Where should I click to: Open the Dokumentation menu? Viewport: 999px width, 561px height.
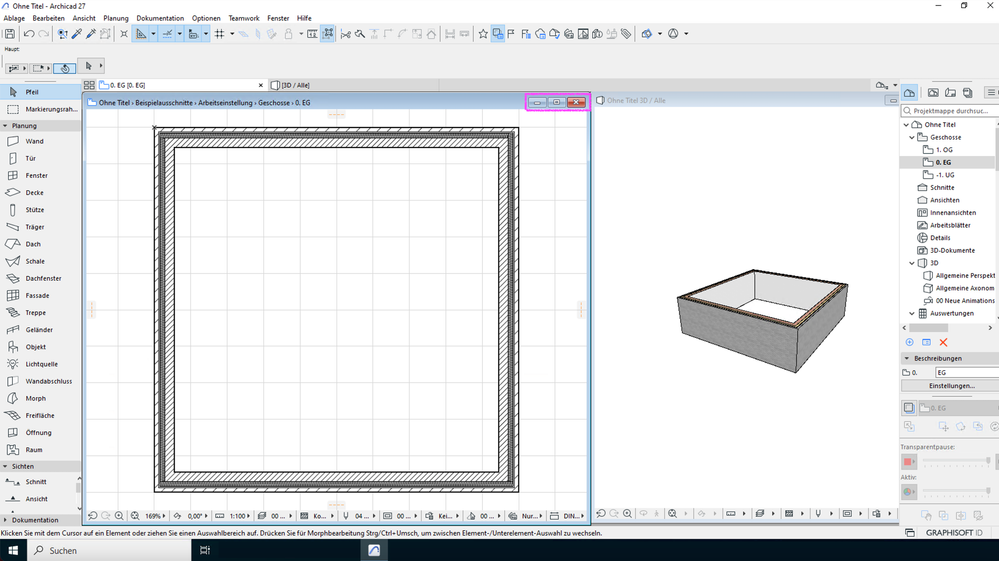click(160, 18)
